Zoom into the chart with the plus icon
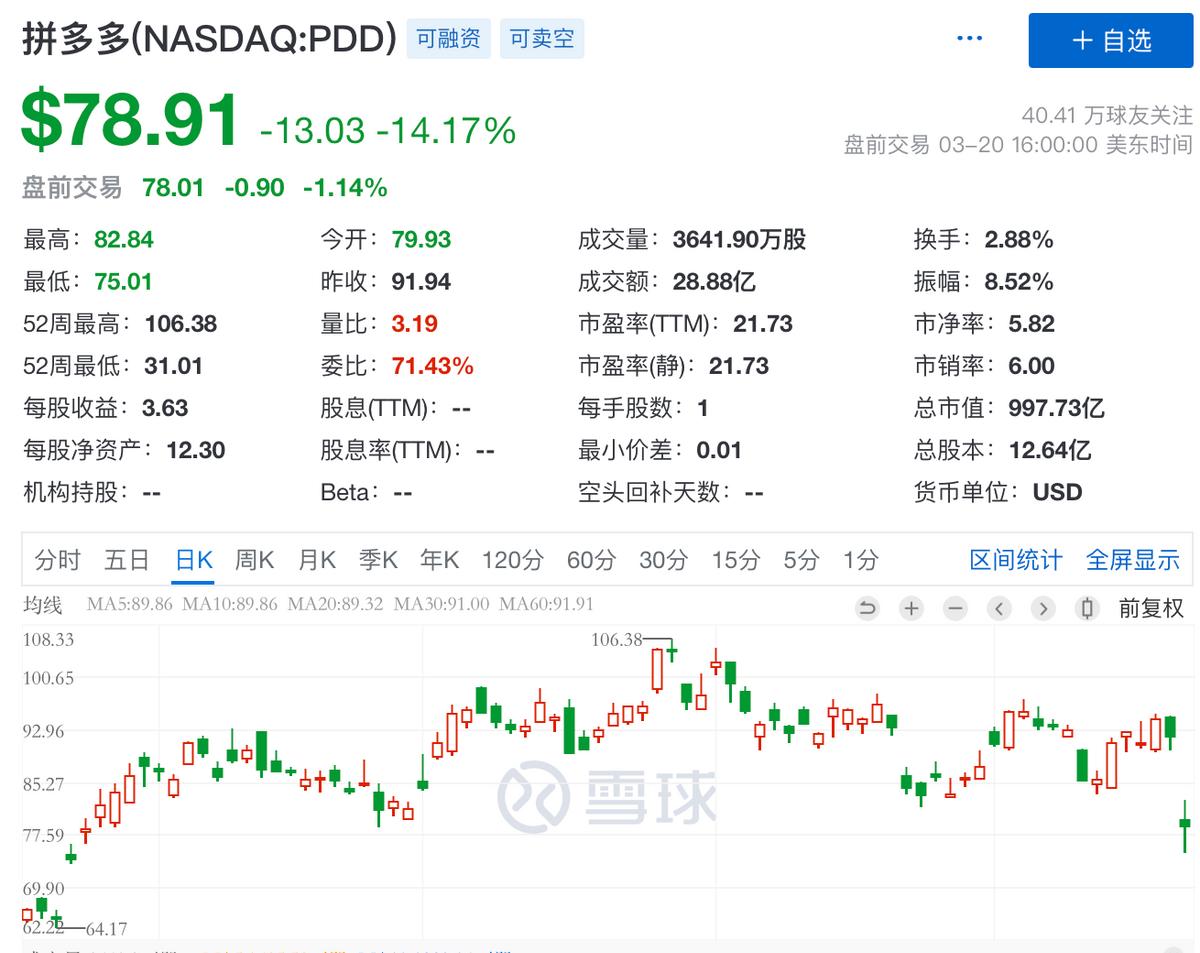Viewport: 1200px width, 953px height. [x=911, y=608]
